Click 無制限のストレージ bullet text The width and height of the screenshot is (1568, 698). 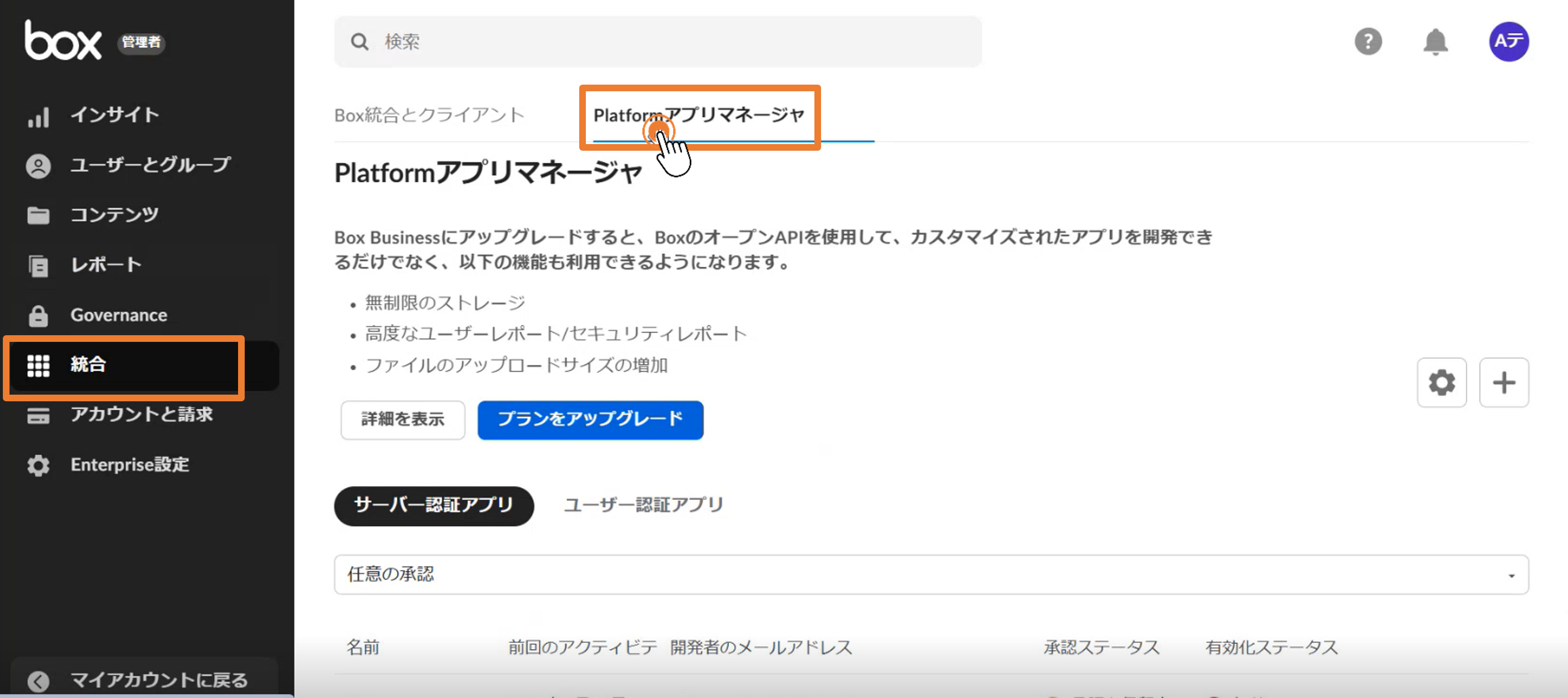[444, 303]
